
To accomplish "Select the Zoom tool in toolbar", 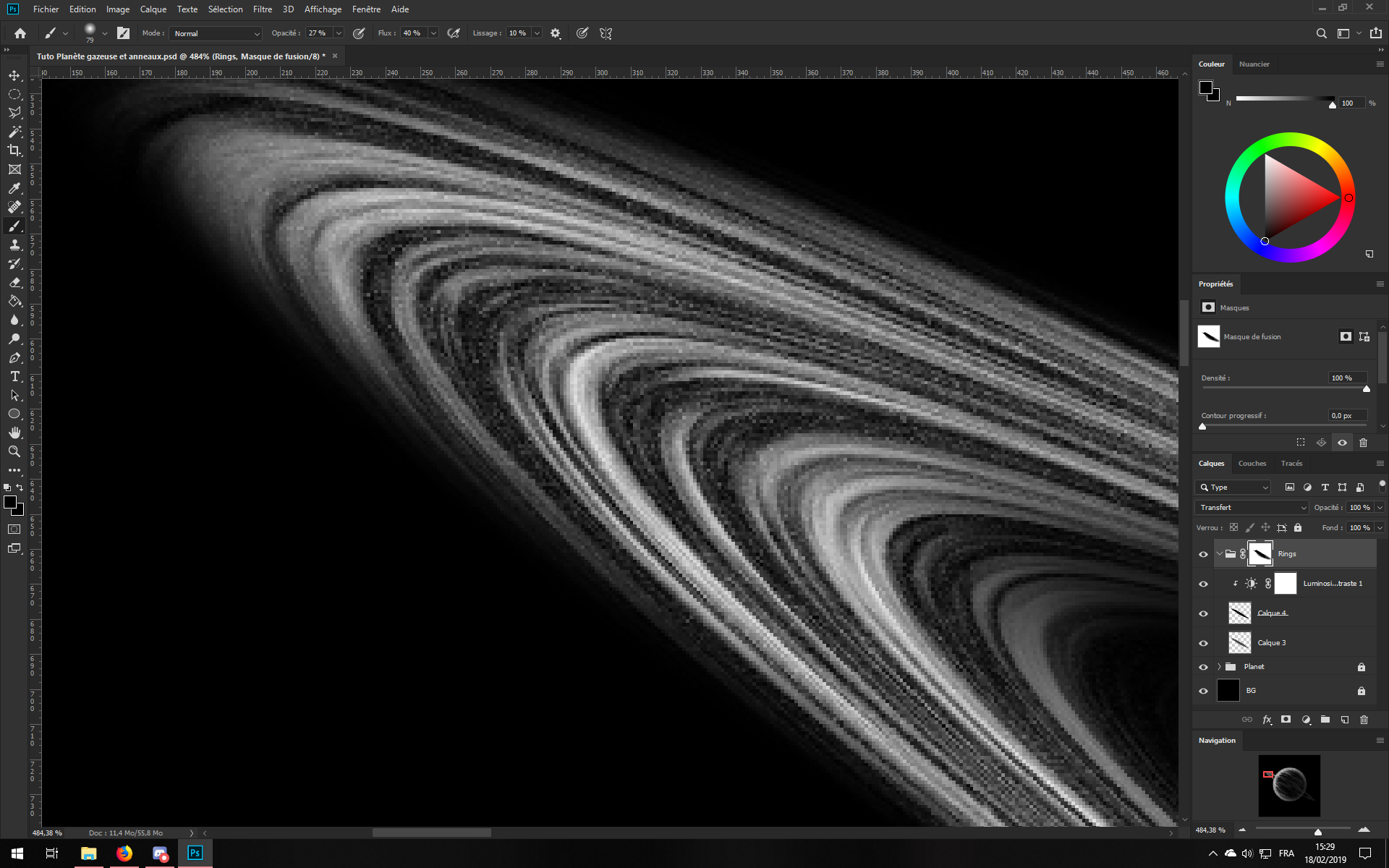I will (14, 451).
